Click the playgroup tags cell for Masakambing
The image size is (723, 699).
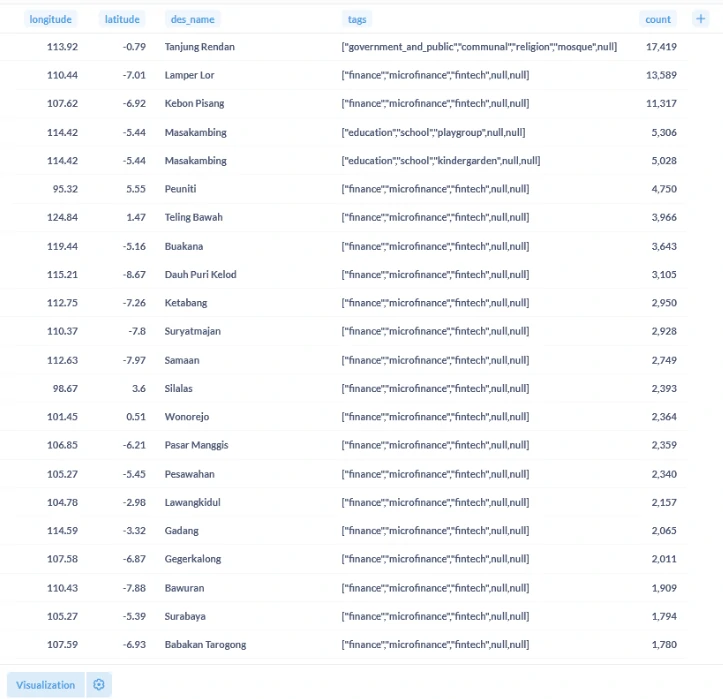[433, 132]
